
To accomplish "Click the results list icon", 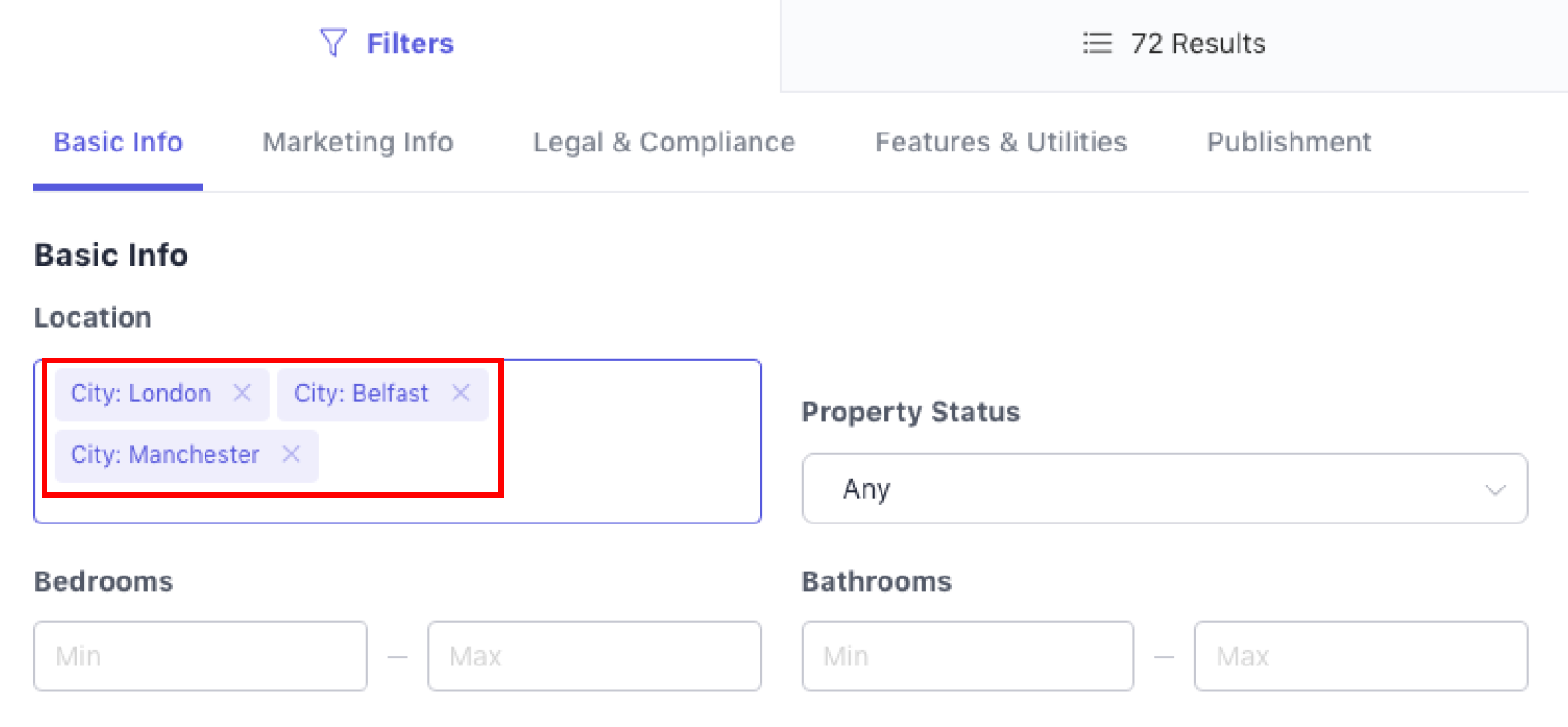I will (1096, 44).
